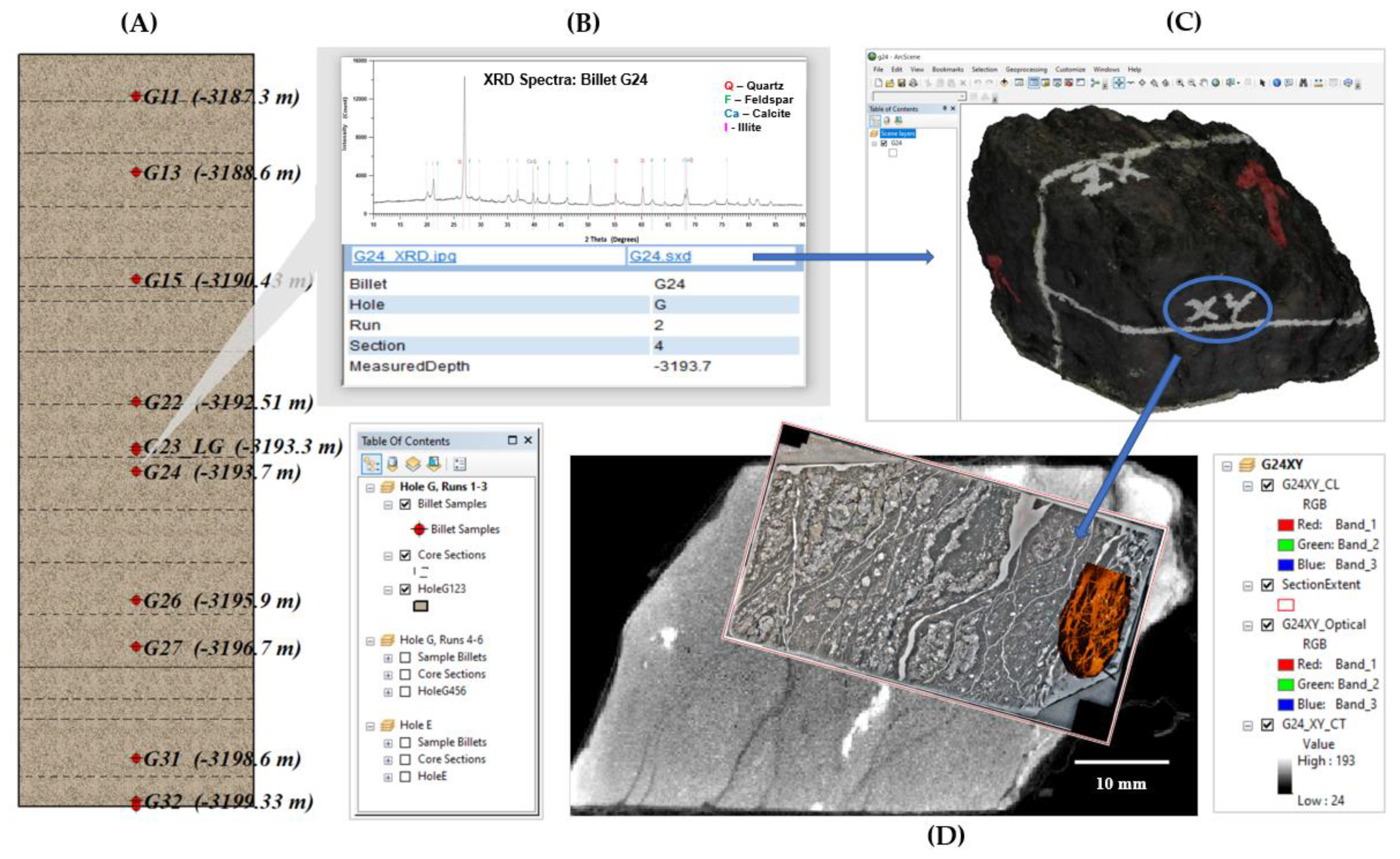Click the List By Selection icon
The width and height of the screenshot is (1400, 859).
434,464
